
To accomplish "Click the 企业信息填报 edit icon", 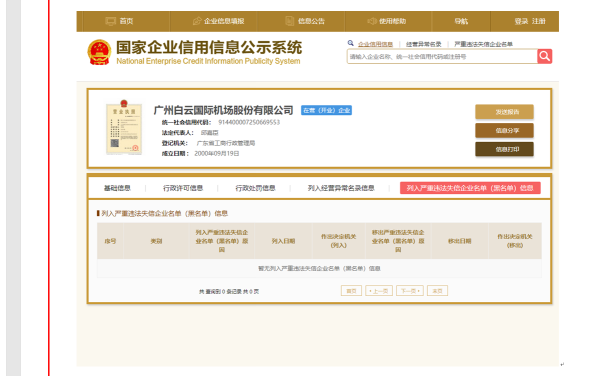I will point(197,21).
